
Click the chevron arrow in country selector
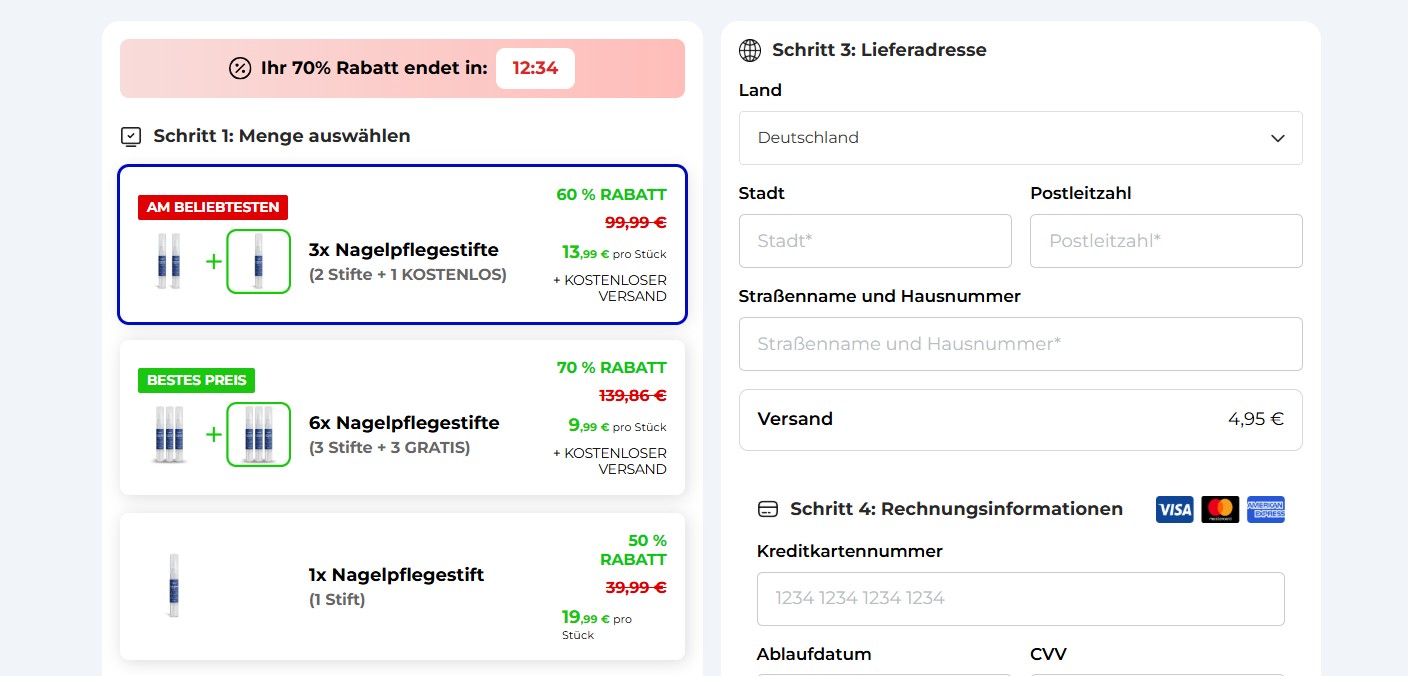[1277, 138]
